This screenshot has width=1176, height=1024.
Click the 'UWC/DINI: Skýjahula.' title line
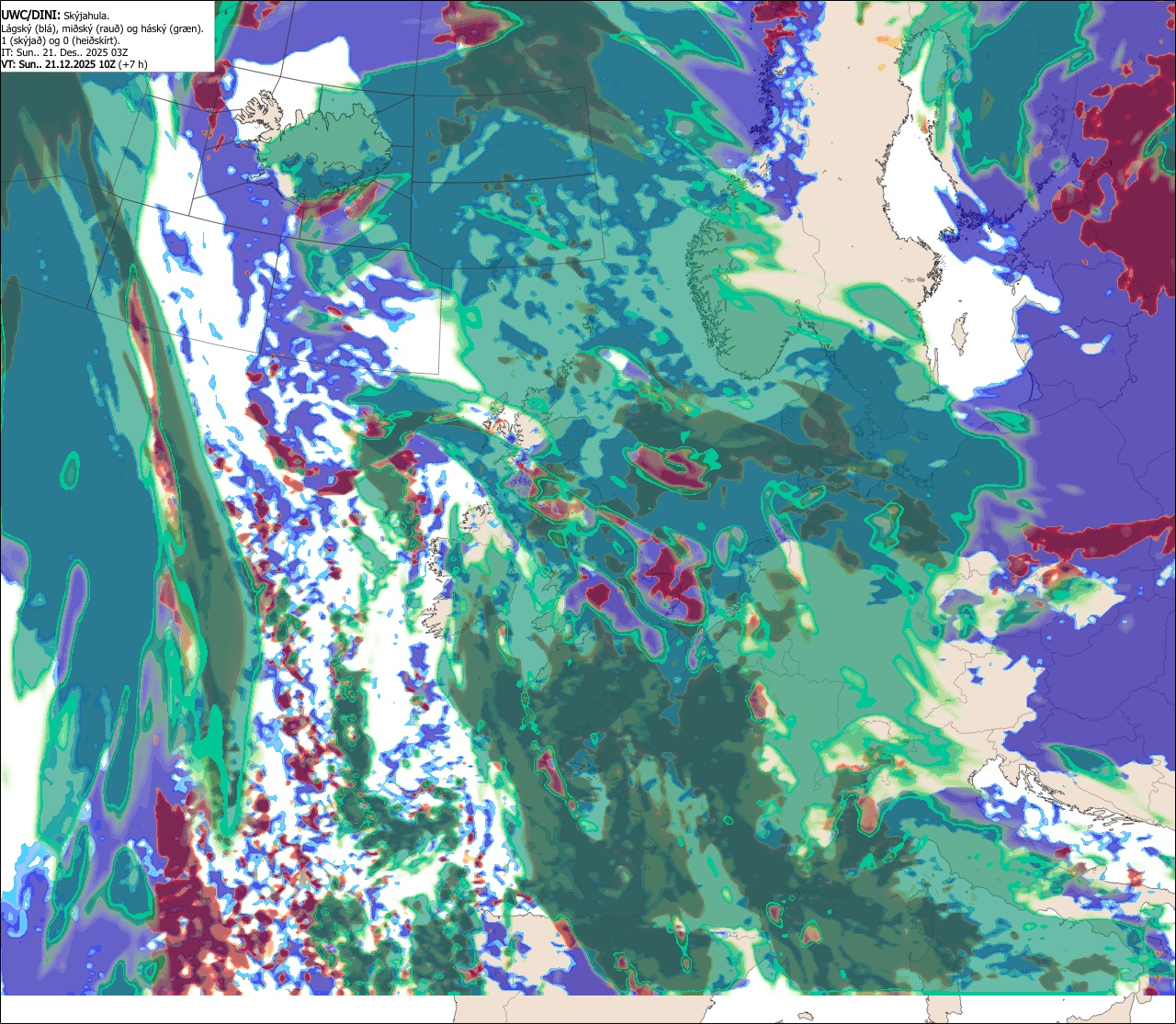point(53,15)
